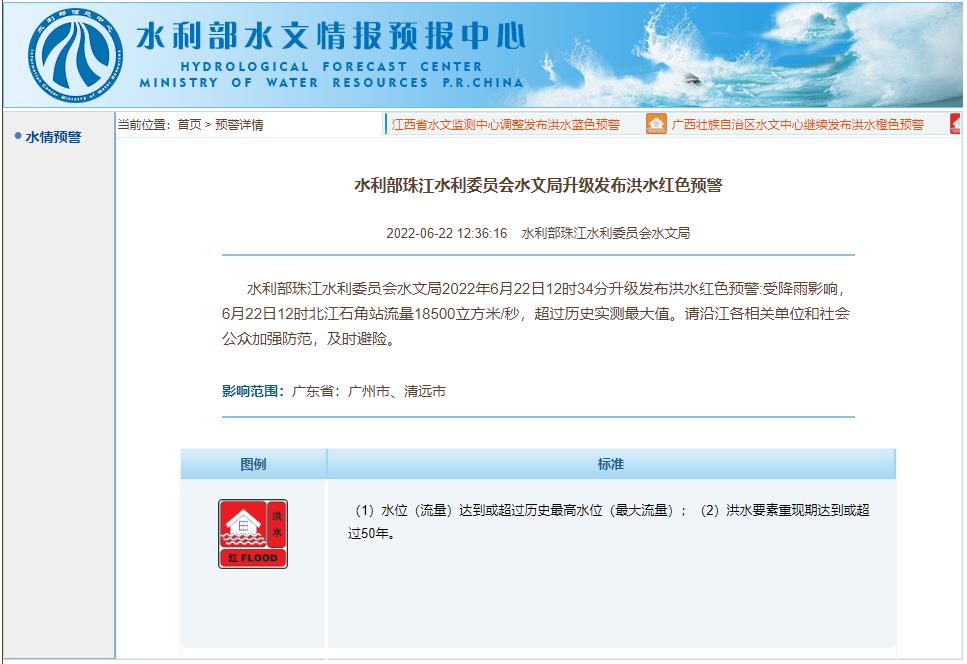The image size is (967, 664).
Task: Open the 广西壮族自治区 orange warning ticker link
Action: (x=797, y=125)
